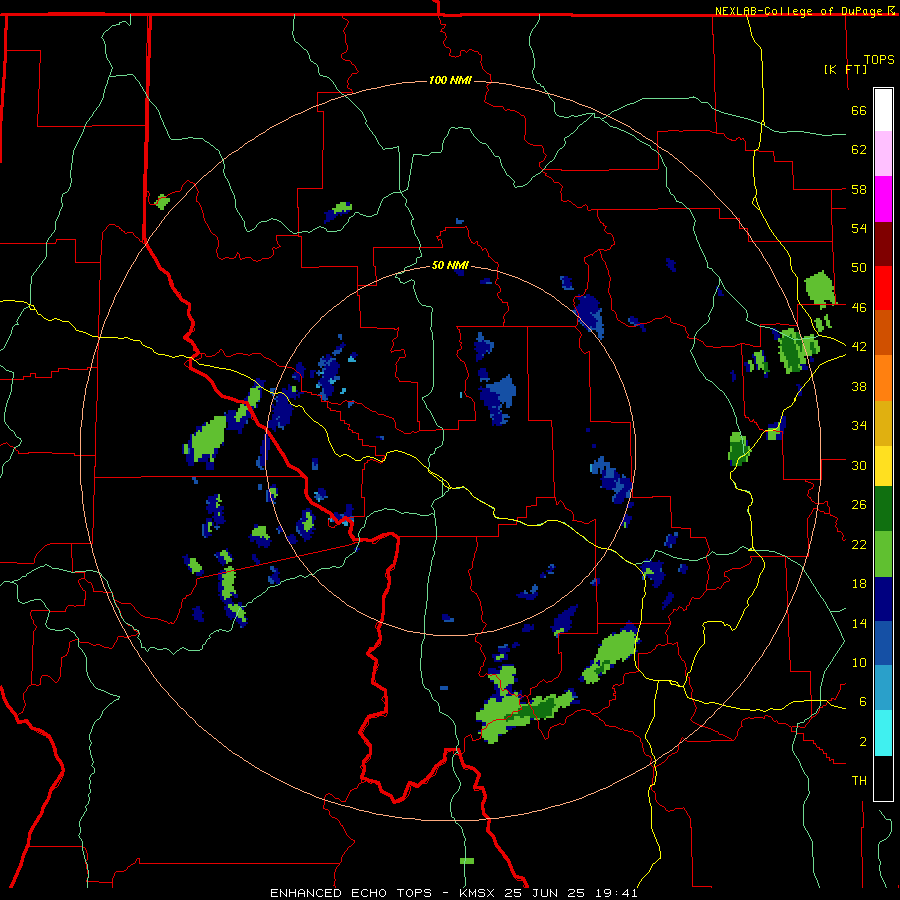This screenshot has height=900, width=900.
Task: Click the magenta legend swatch
Action: [883, 199]
